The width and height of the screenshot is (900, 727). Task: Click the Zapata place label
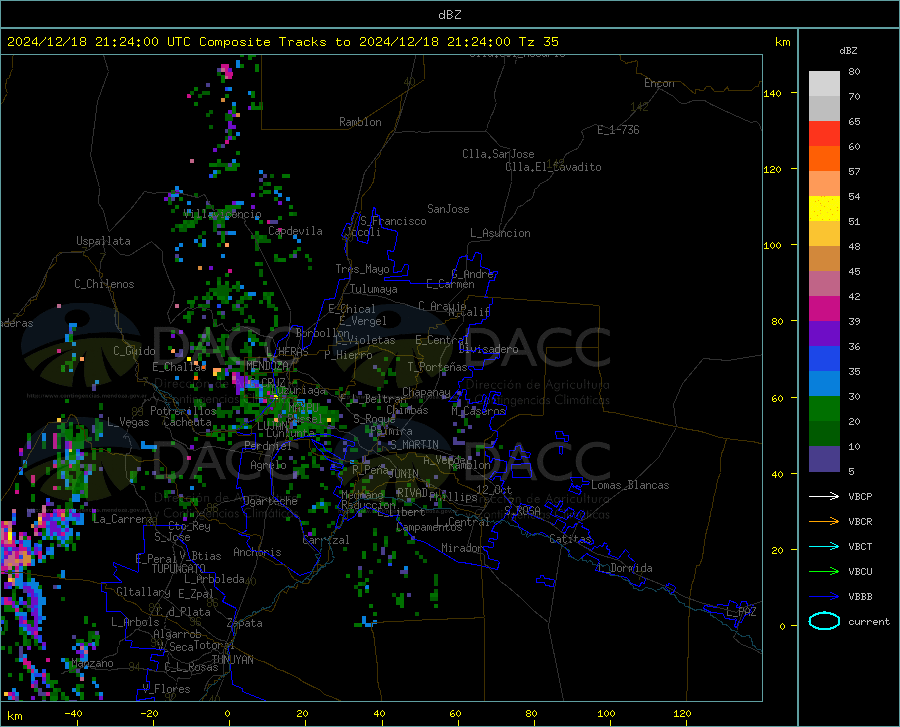click(x=245, y=623)
